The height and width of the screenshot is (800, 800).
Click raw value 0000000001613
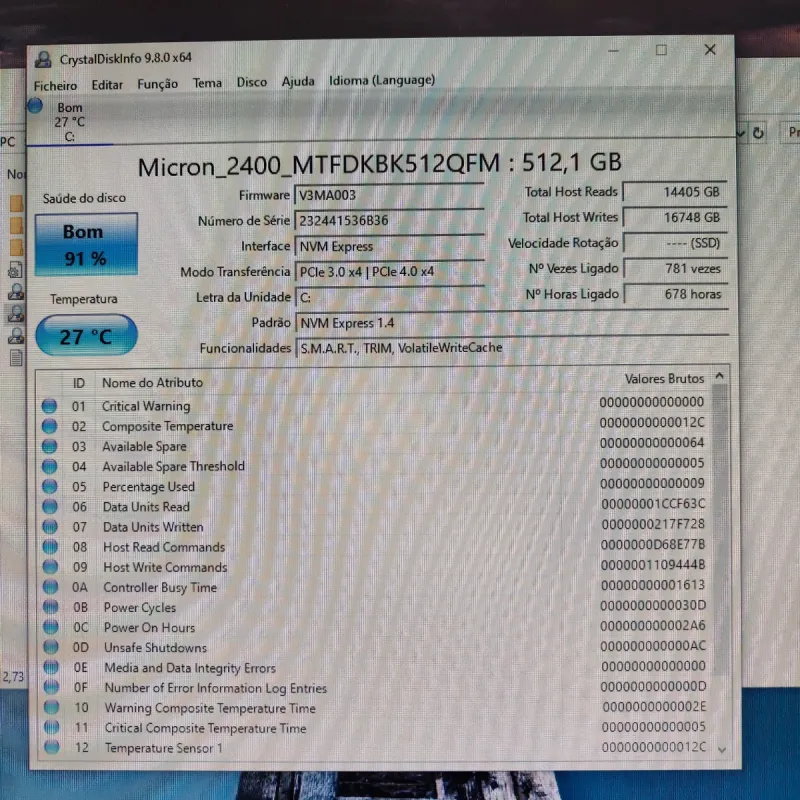point(653,585)
